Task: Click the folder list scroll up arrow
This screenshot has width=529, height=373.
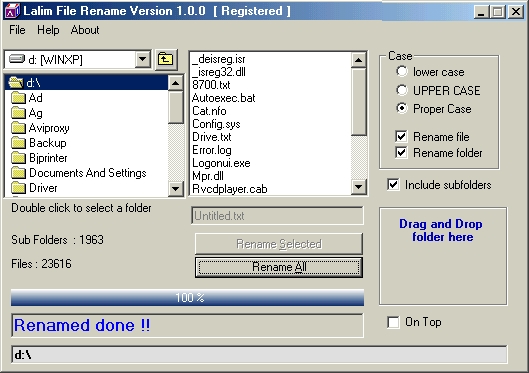Action: (x=175, y=83)
